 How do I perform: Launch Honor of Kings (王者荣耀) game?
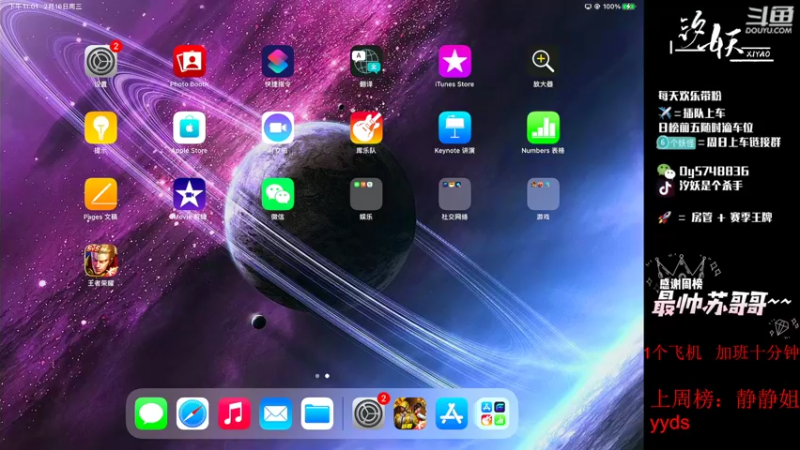pos(101,260)
